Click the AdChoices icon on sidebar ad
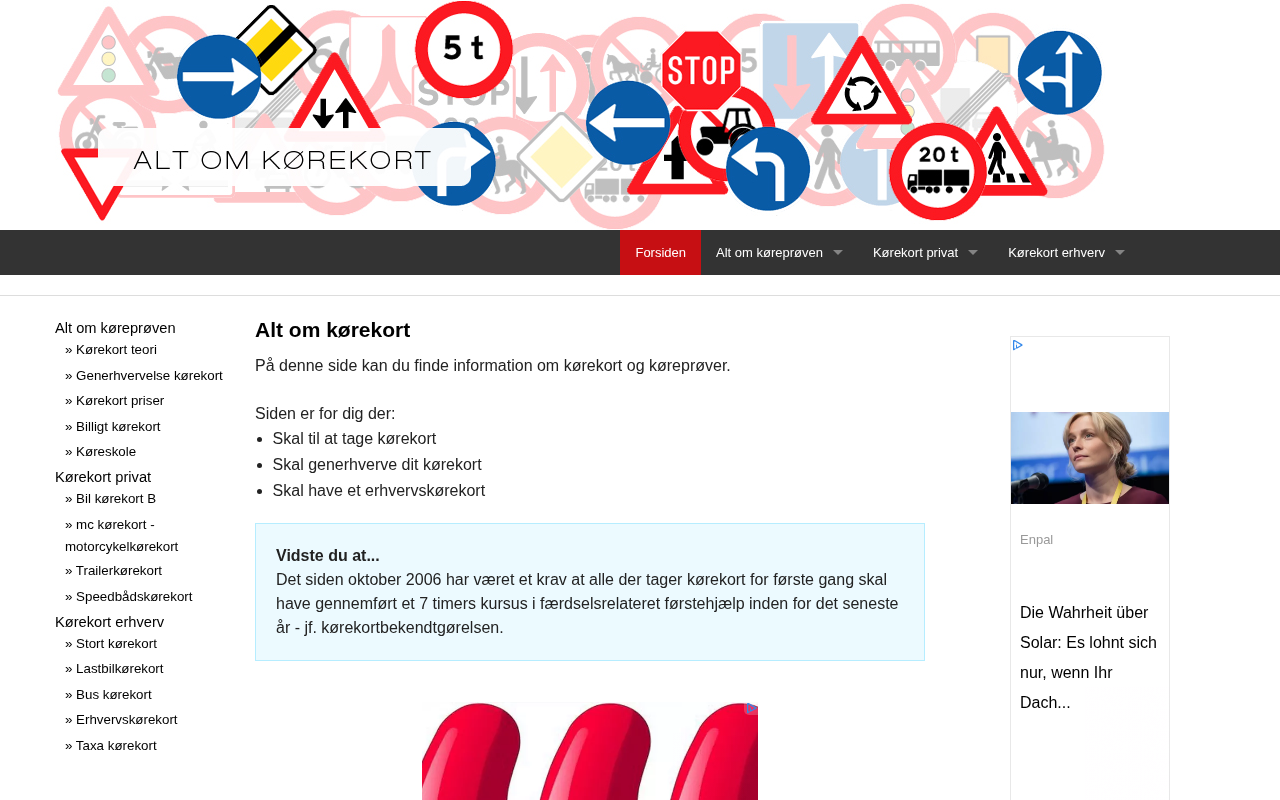Image resolution: width=1280 pixels, height=800 pixels. point(1018,345)
